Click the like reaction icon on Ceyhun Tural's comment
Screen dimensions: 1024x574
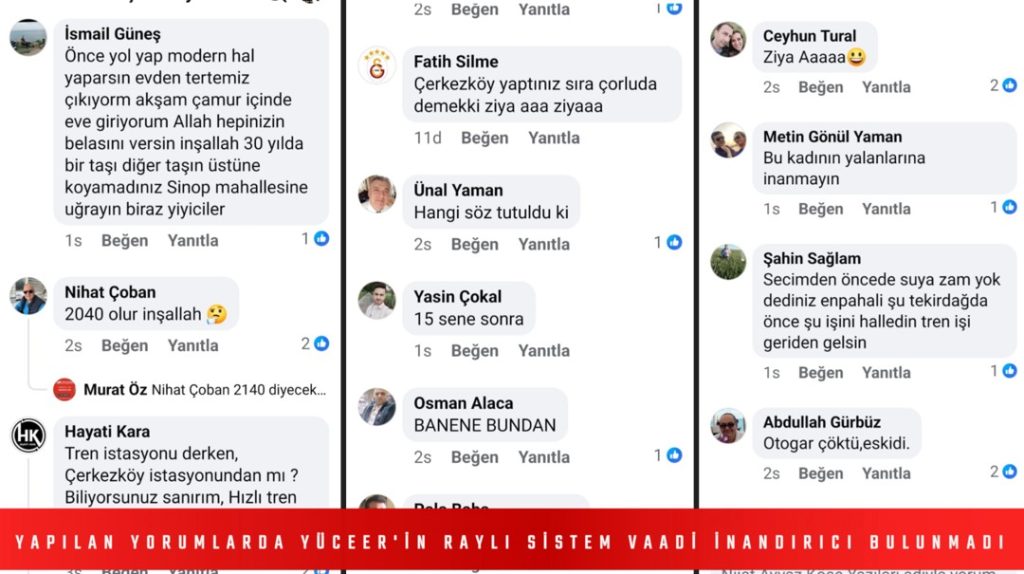point(1010,85)
